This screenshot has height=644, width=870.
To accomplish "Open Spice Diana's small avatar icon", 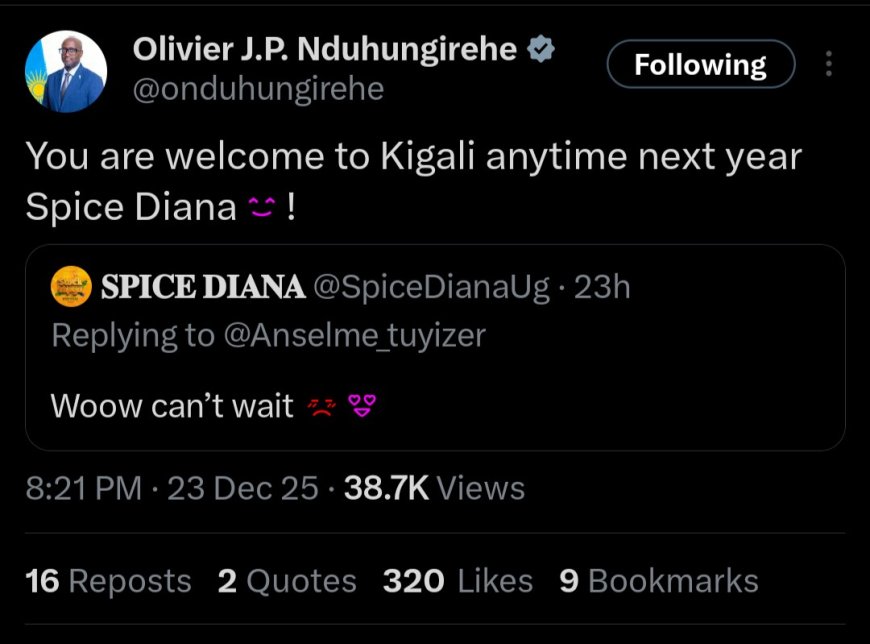I will point(70,287).
